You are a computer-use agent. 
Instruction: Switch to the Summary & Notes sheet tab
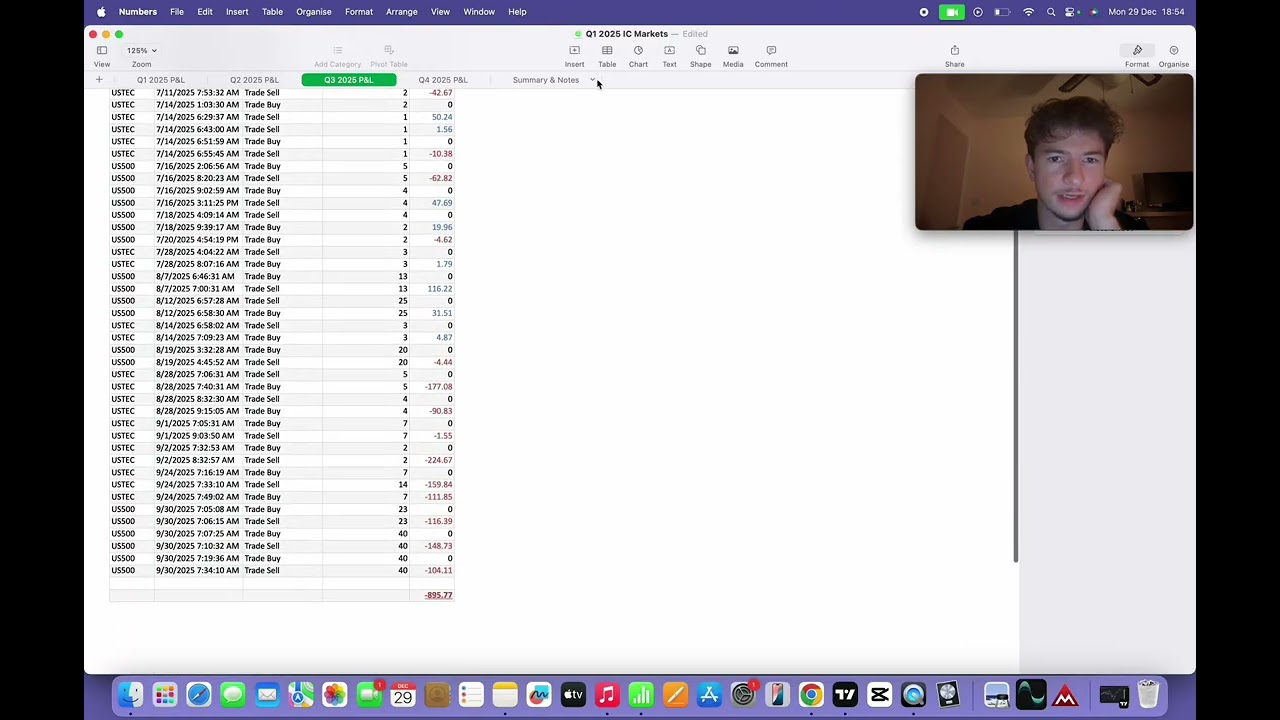click(546, 80)
